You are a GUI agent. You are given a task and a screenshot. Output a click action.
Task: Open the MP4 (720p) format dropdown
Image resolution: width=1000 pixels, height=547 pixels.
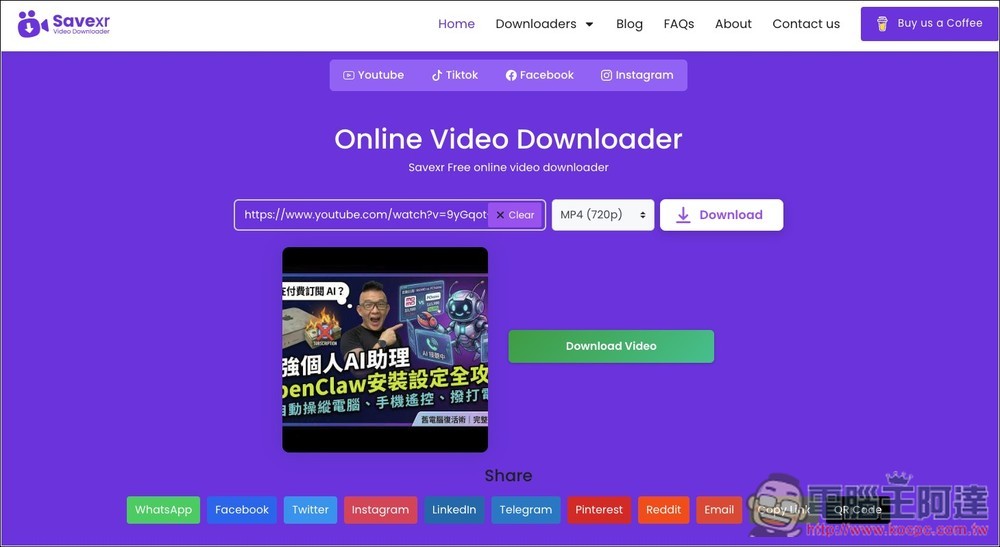tap(603, 215)
